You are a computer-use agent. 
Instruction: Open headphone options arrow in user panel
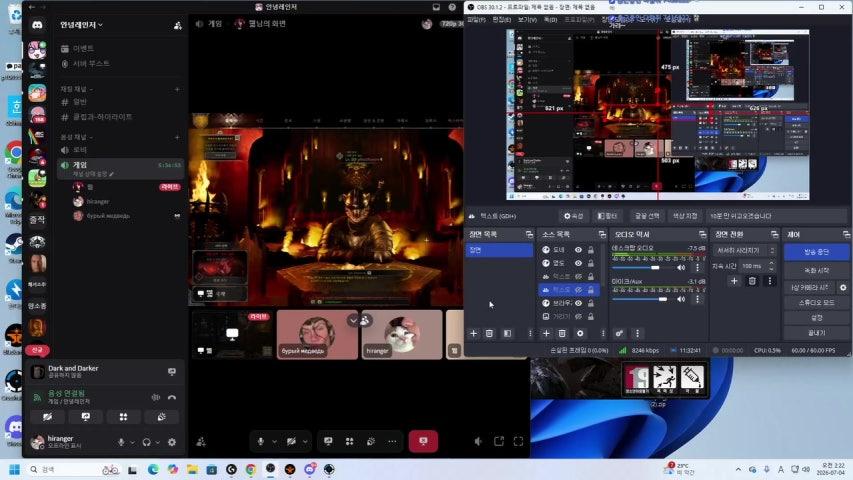click(x=158, y=442)
